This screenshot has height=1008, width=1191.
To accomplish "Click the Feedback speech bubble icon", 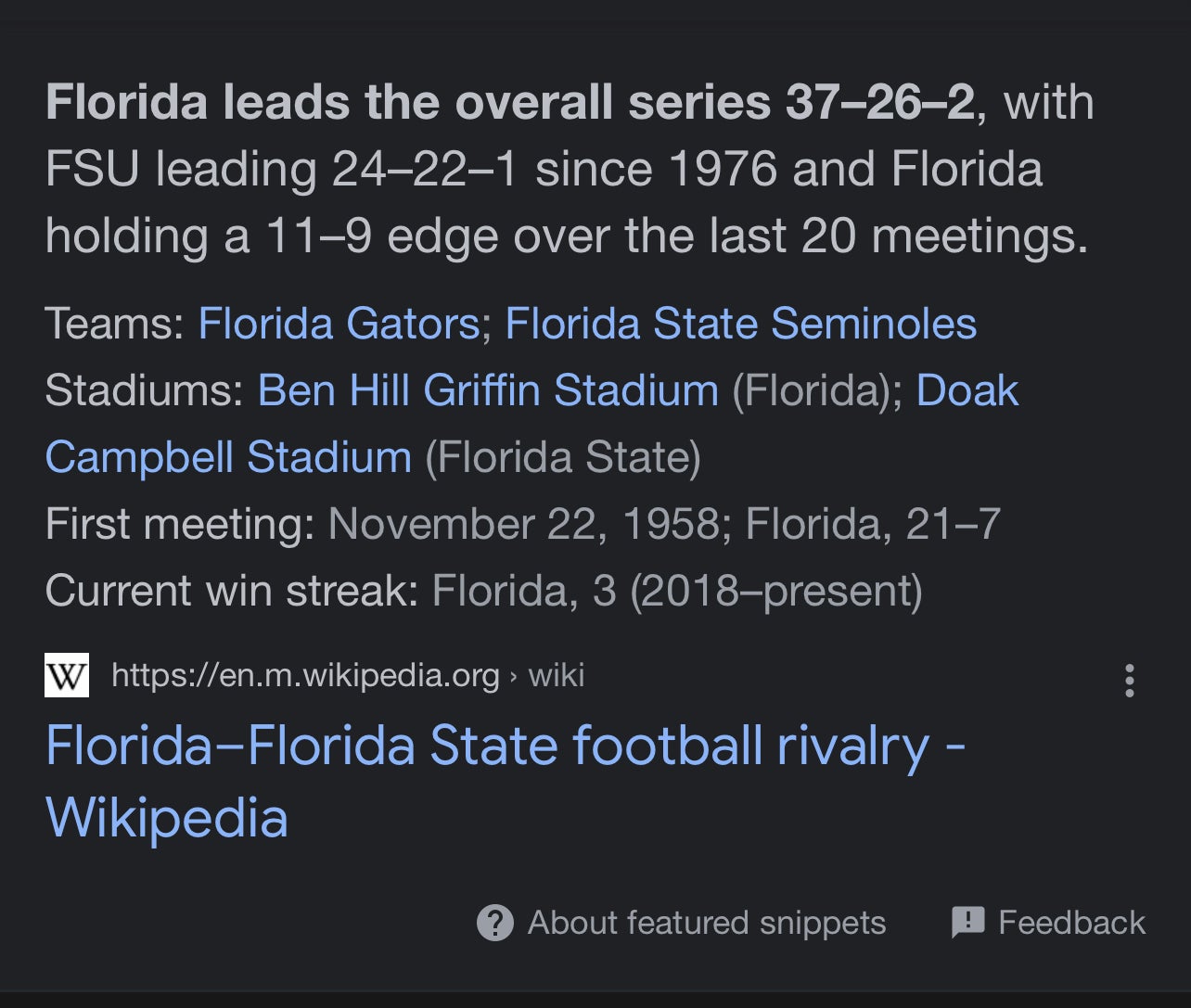I will (967, 922).
